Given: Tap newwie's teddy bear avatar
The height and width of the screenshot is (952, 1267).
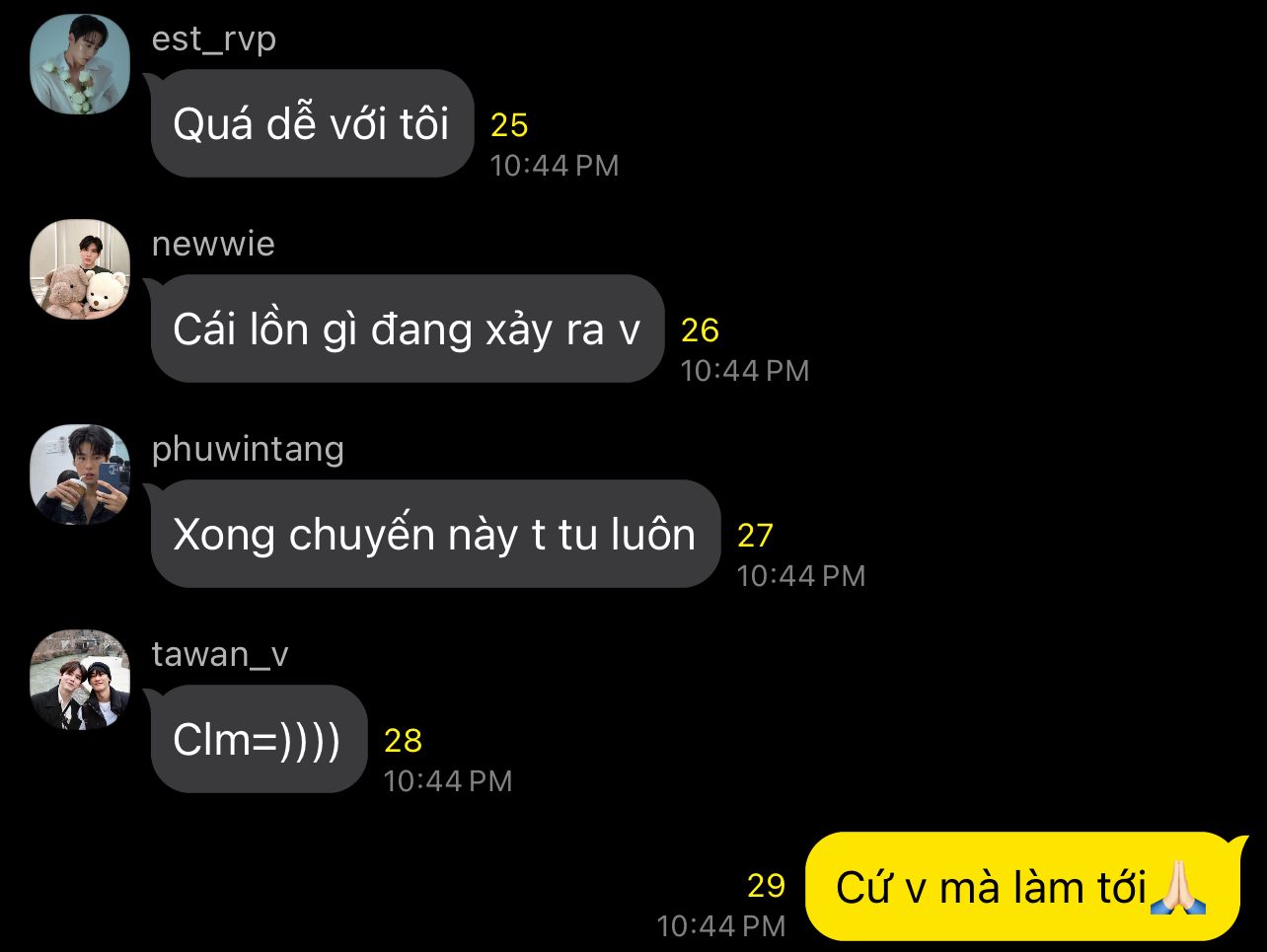Looking at the screenshot, I should [80, 269].
